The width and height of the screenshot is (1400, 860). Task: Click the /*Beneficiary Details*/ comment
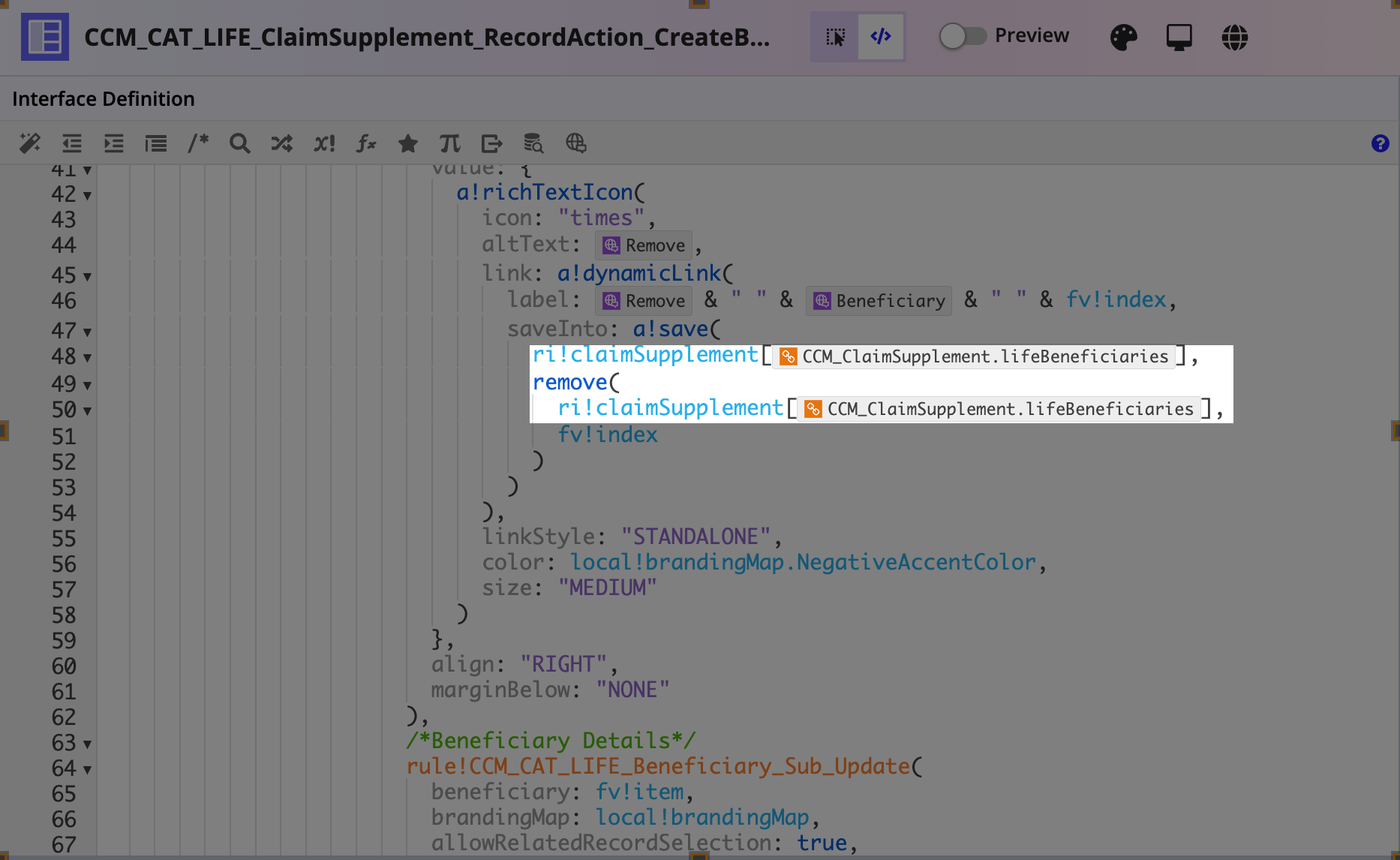(551, 741)
